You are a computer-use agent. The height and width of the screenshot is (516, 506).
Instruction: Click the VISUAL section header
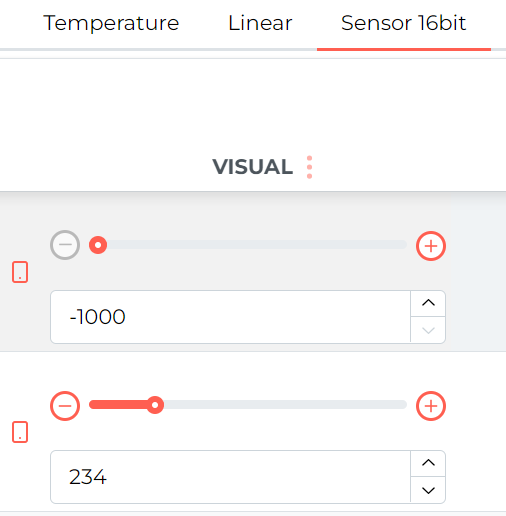253,167
